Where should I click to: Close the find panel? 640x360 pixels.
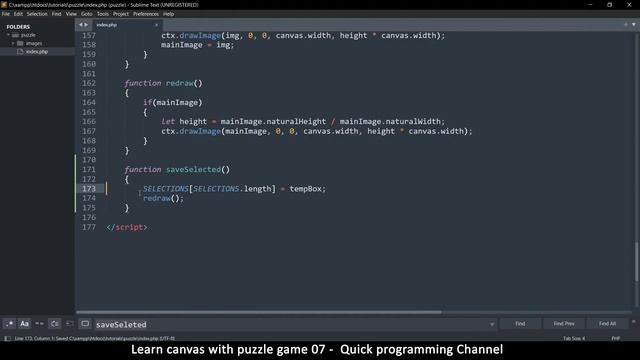[x=633, y=322]
